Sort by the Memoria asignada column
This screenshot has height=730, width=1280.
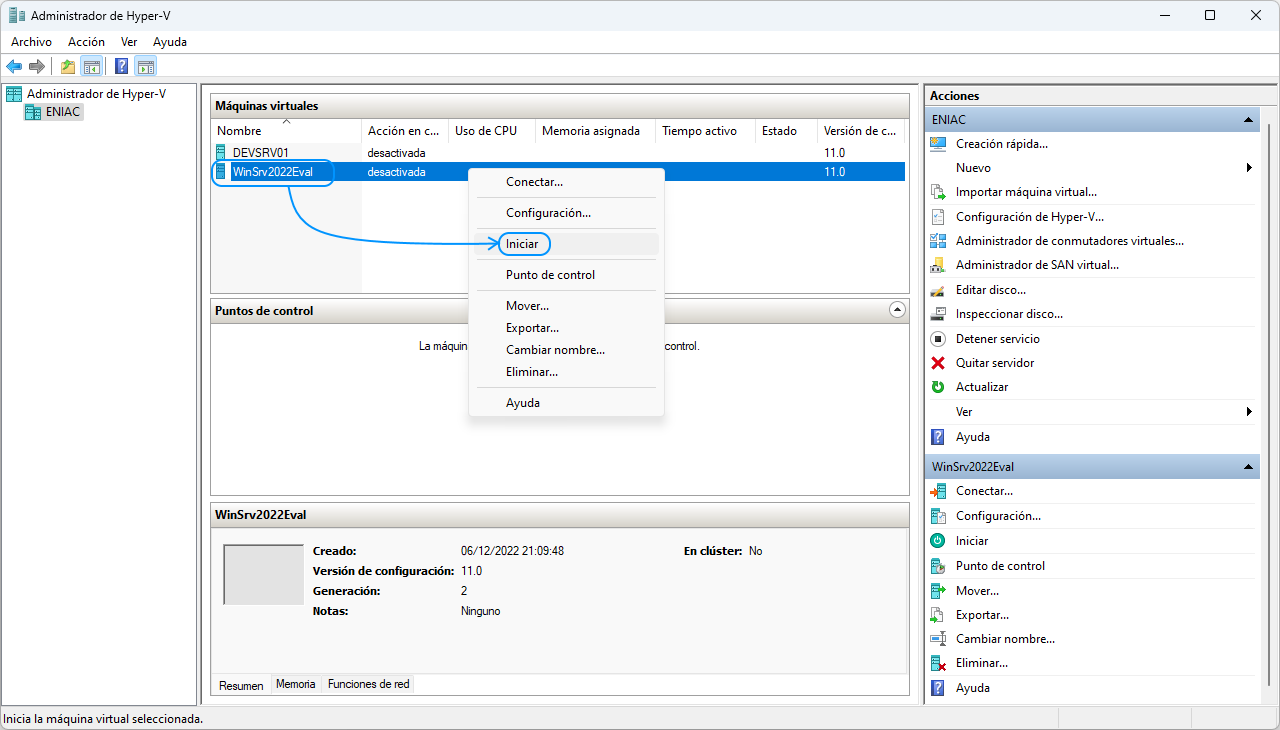point(595,131)
